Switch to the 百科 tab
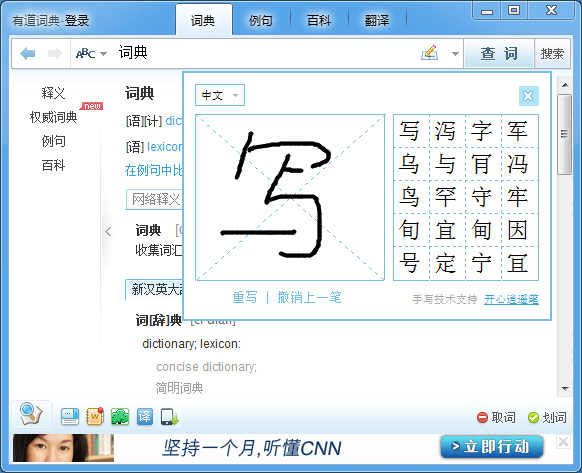Viewport: 582px width, 473px height. (318, 20)
